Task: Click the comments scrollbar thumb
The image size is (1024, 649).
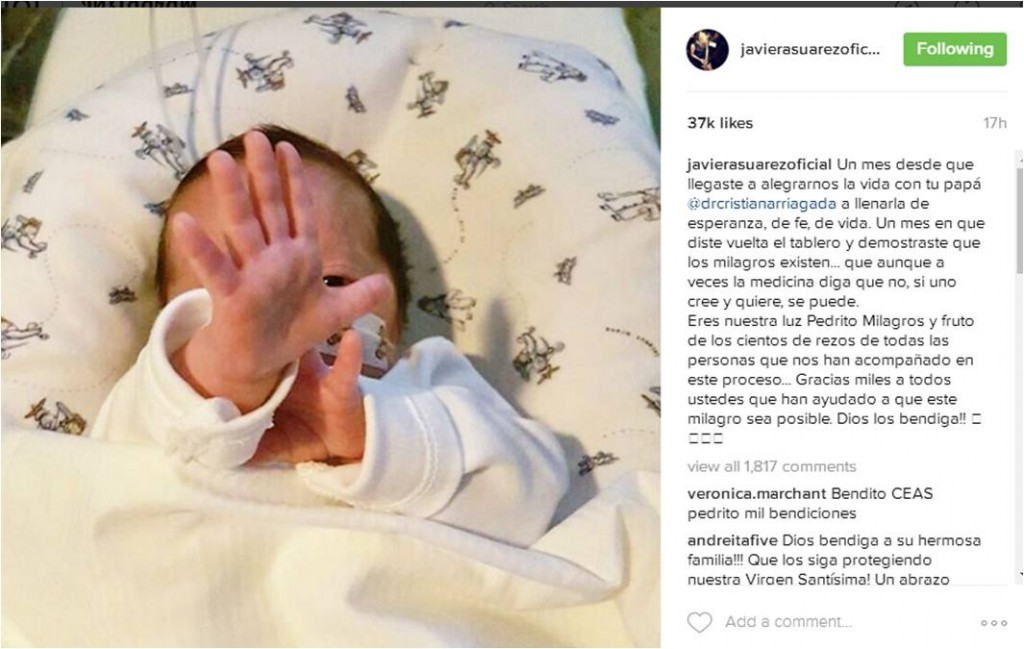Action: [1019, 219]
